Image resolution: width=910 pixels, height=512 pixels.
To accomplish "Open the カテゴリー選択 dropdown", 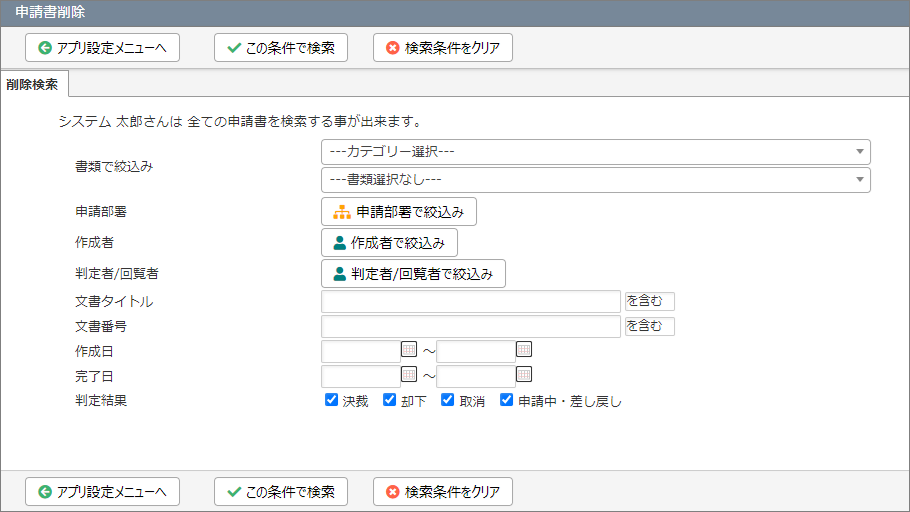I will [595, 152].
